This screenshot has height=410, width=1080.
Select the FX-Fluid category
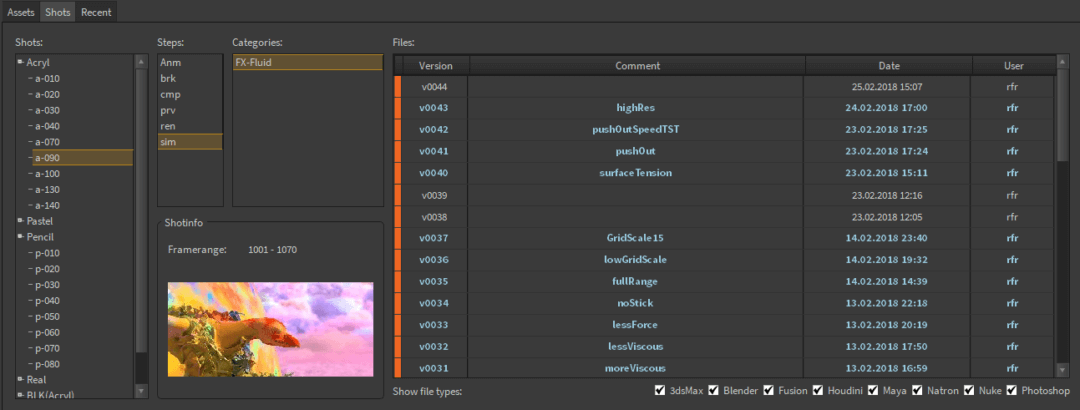pos(254,62)
